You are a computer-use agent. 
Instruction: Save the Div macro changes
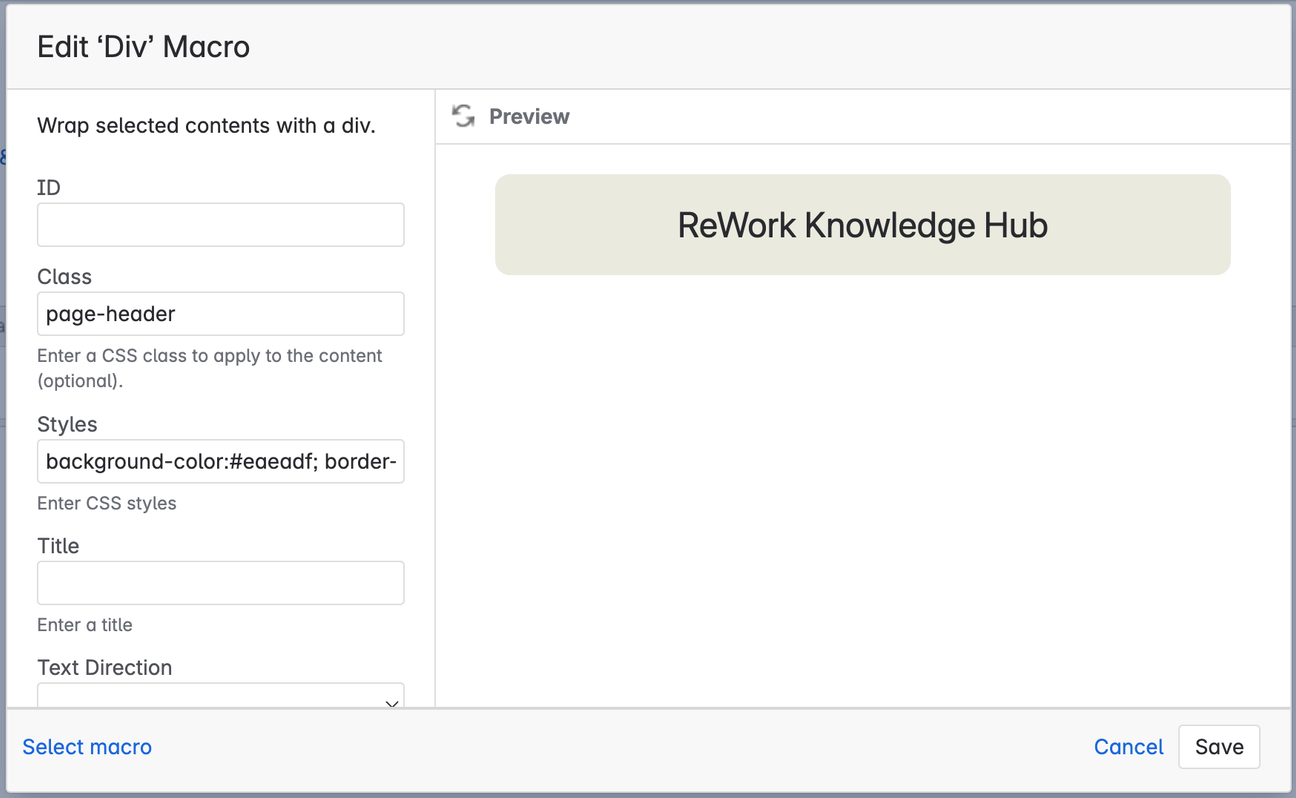click(1219, 747)
